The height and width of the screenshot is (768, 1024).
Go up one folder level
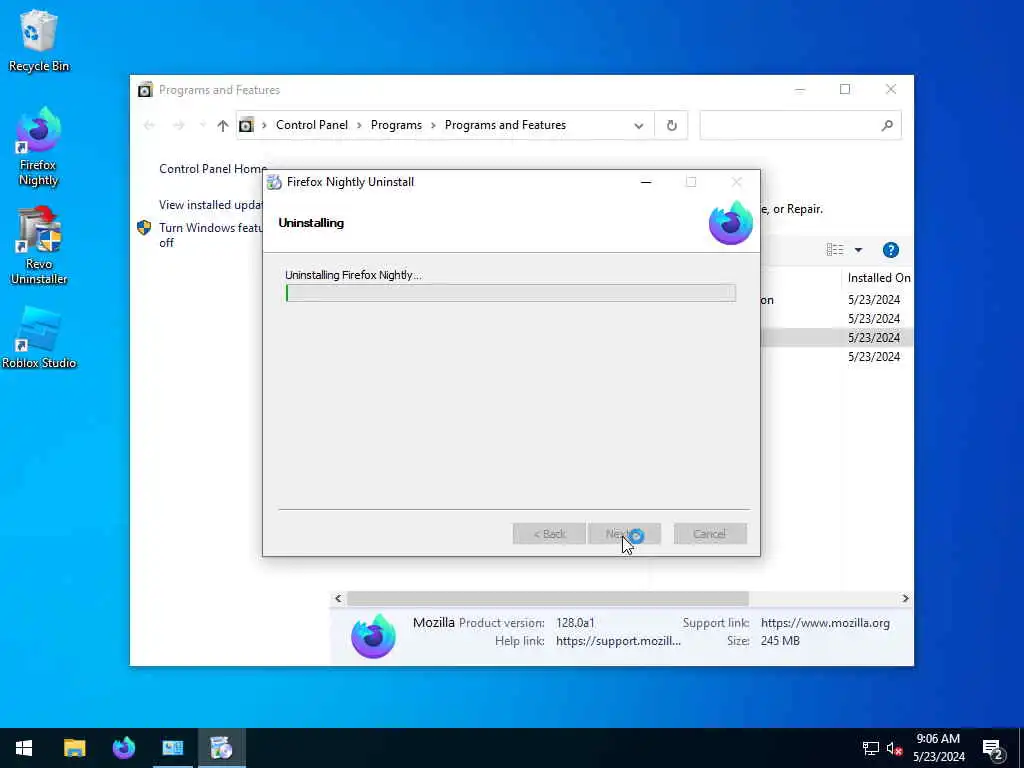[x=223, y=125]
